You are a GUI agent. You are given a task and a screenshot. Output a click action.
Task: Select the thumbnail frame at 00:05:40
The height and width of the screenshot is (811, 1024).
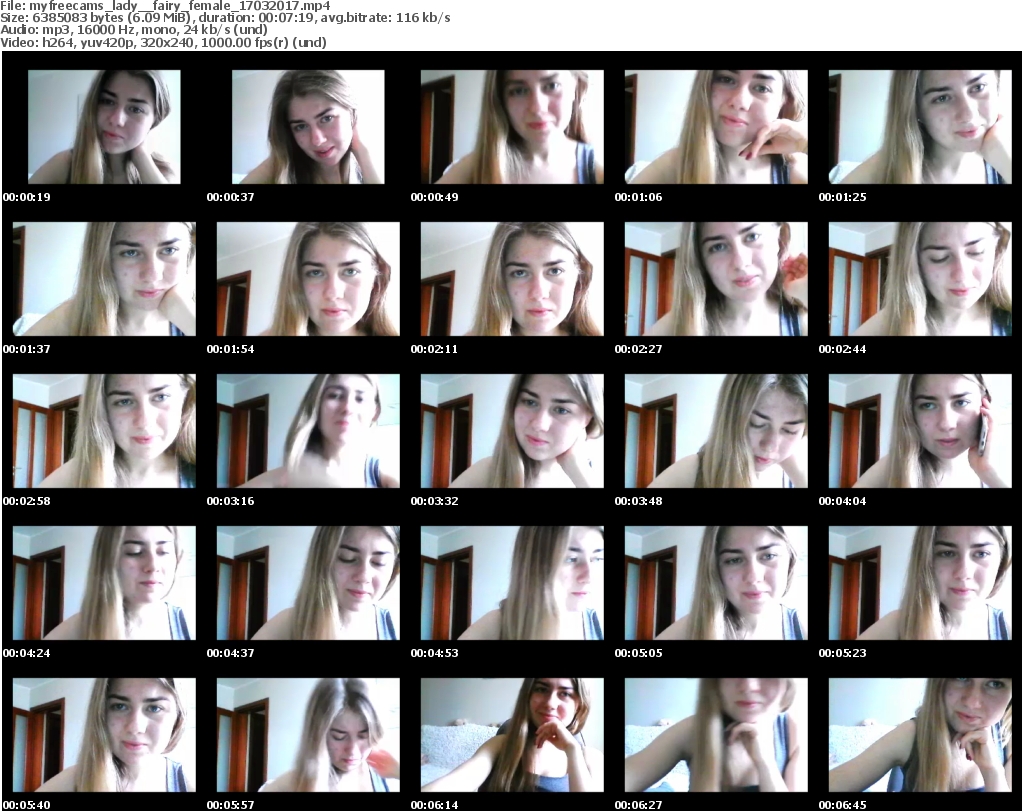pos(104,735)
